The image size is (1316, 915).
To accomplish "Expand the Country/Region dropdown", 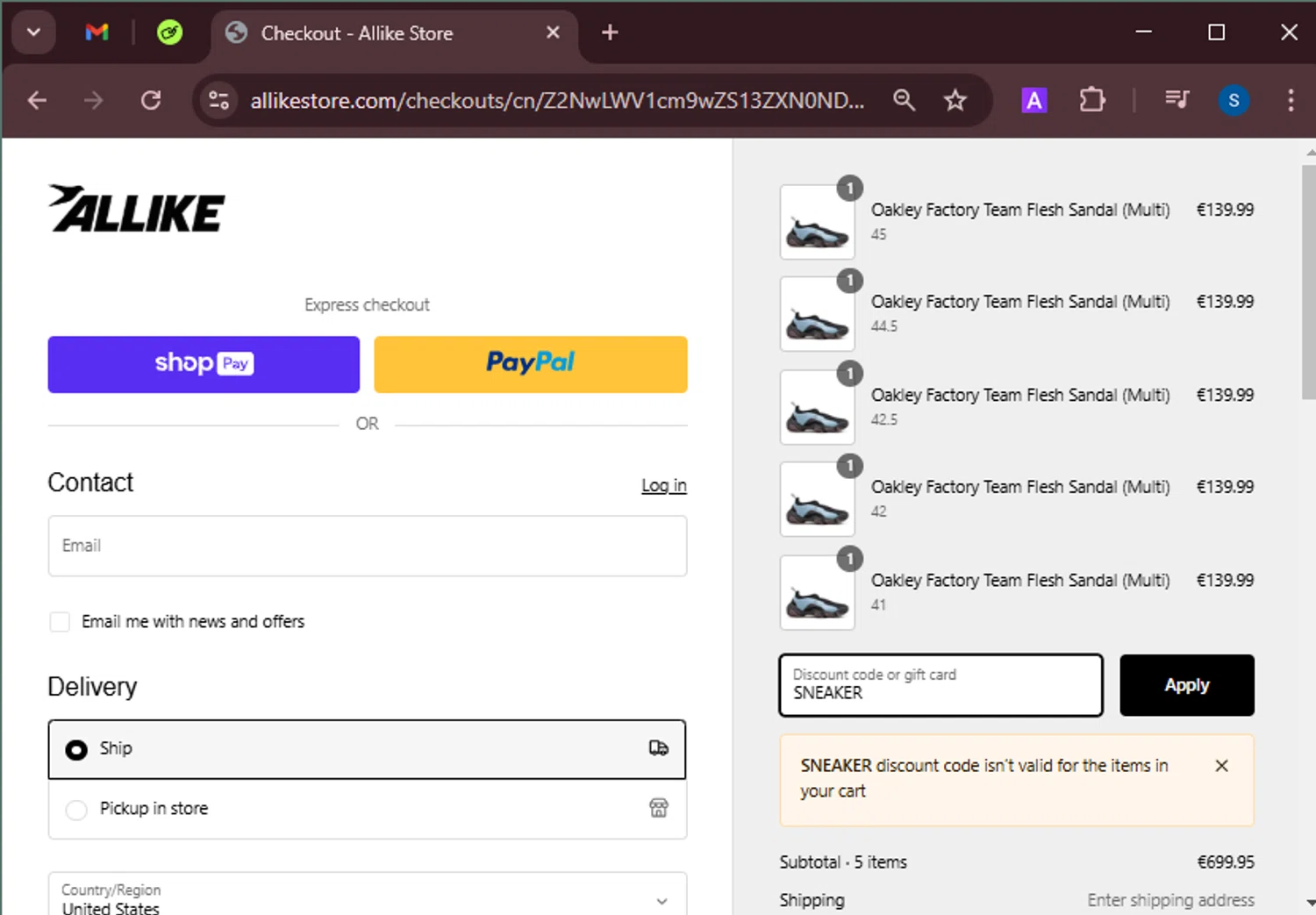I will (368, 895).
